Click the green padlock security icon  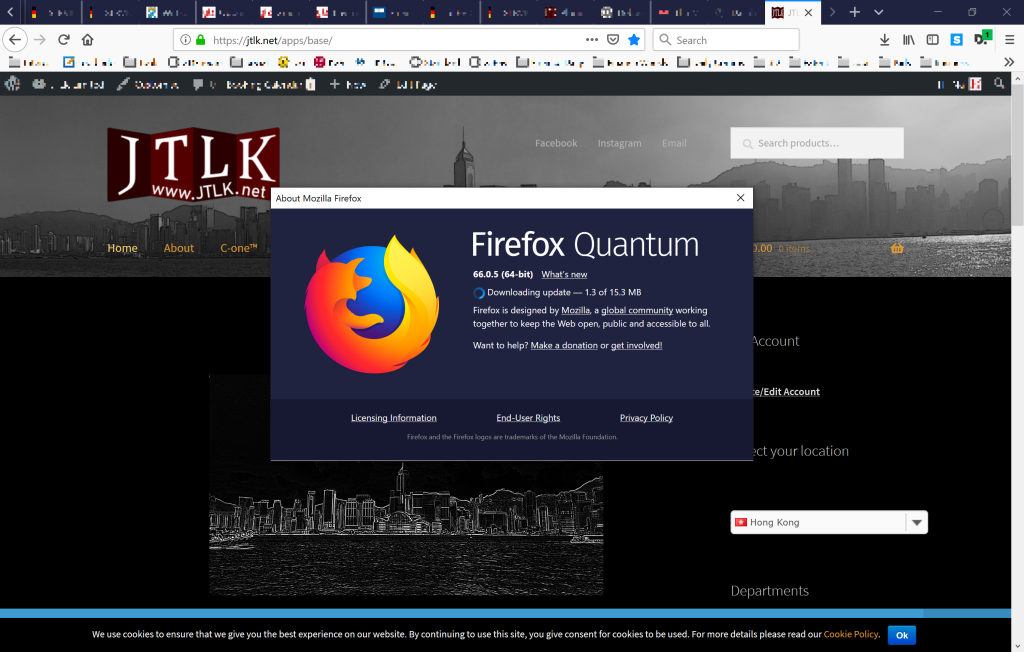pyautogui.click(x=200, y=40)
